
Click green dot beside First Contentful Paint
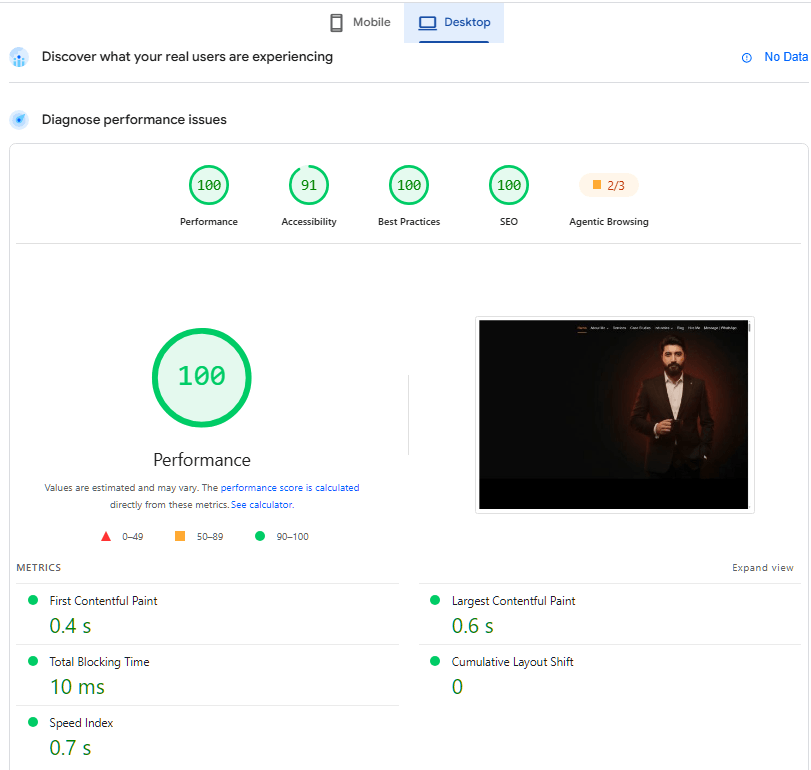(x=33, y=600)
